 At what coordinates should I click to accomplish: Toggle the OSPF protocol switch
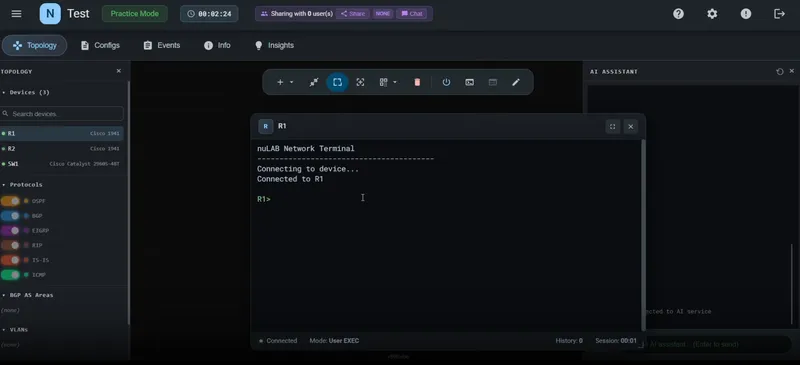click(x=10, y=201)
